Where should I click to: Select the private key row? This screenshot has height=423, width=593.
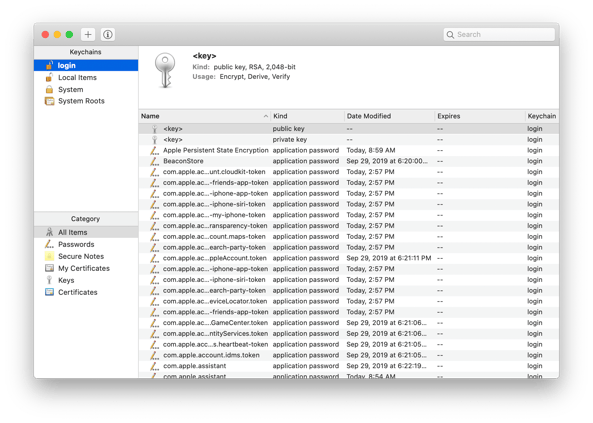tap(349, 140)
